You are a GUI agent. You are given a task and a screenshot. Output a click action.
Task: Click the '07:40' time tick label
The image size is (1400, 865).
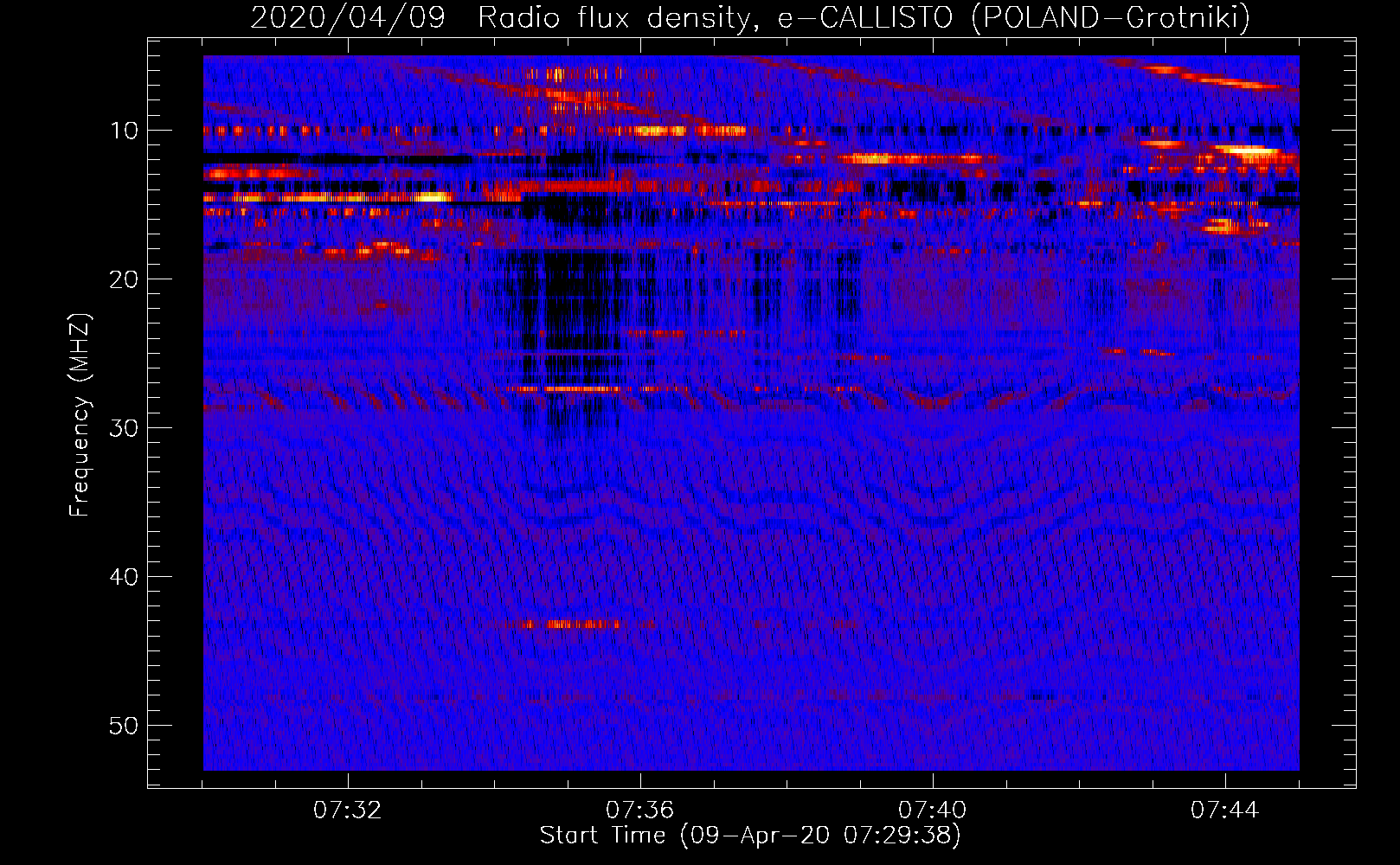click(933, 811)
